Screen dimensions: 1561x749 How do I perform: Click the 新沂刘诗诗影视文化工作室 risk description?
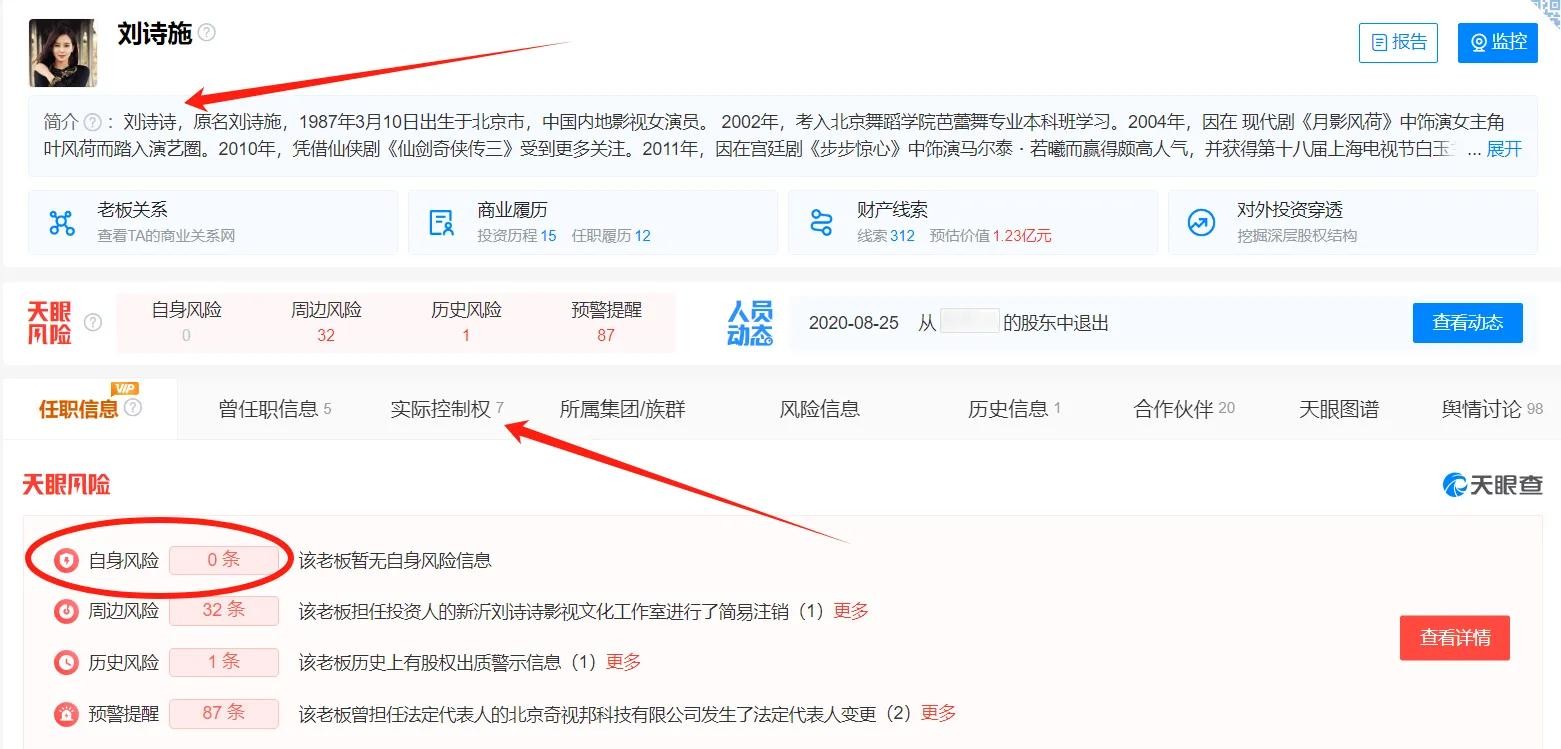pos(561,611)
